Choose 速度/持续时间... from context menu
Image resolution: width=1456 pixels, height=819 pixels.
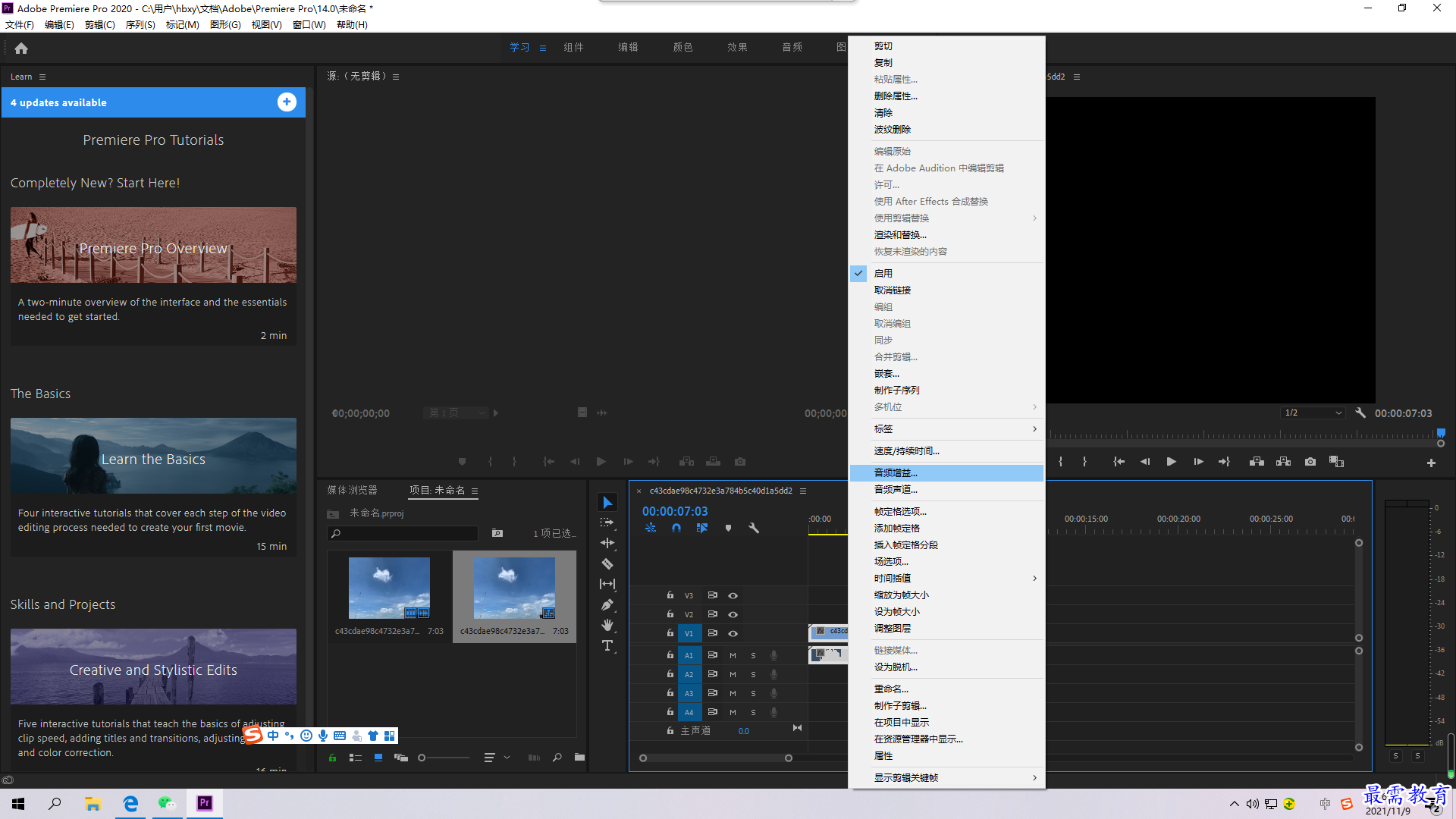tap(946, 451)
